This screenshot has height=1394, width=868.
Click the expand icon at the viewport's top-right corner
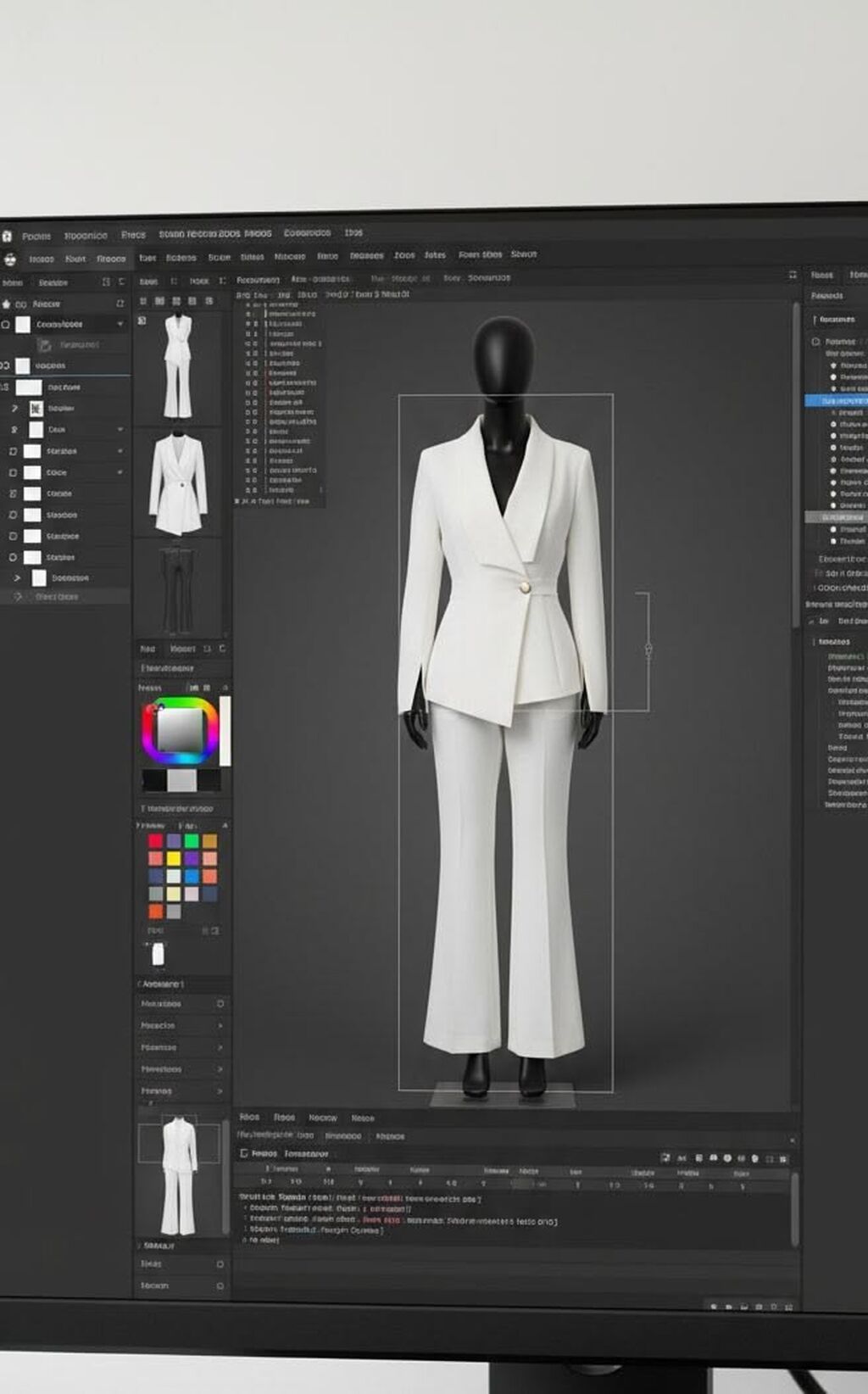tap(793, 275)
